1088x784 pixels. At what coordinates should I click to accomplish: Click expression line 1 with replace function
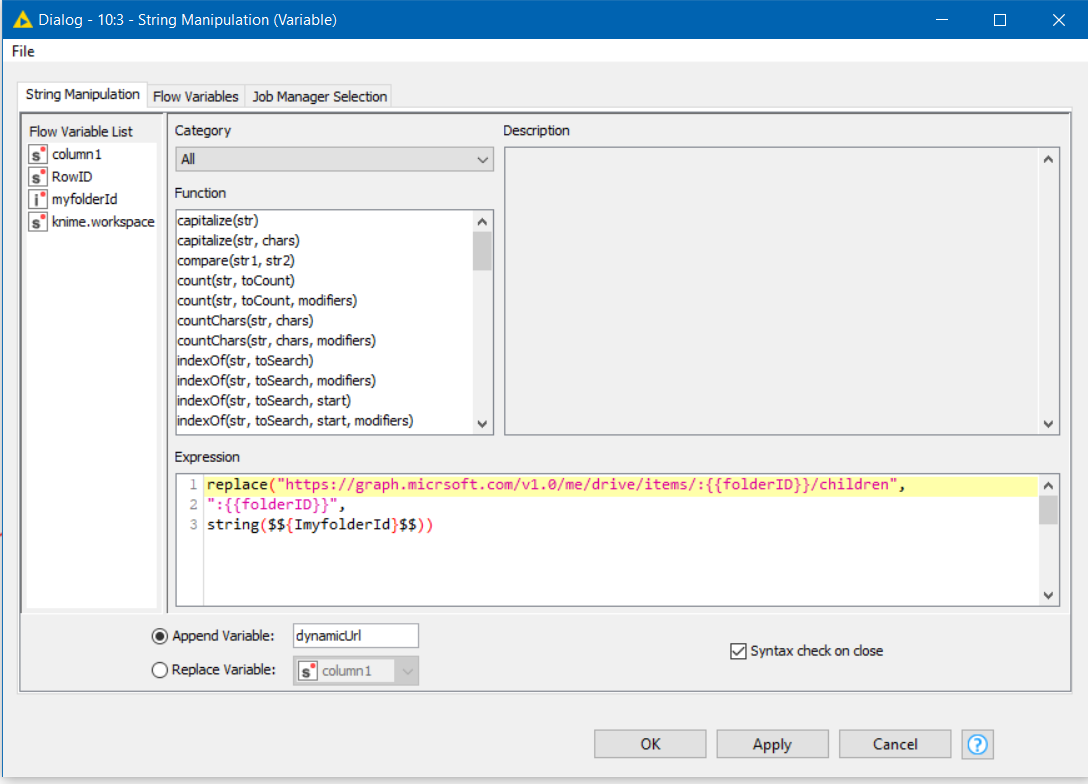[x=620, y=485]
